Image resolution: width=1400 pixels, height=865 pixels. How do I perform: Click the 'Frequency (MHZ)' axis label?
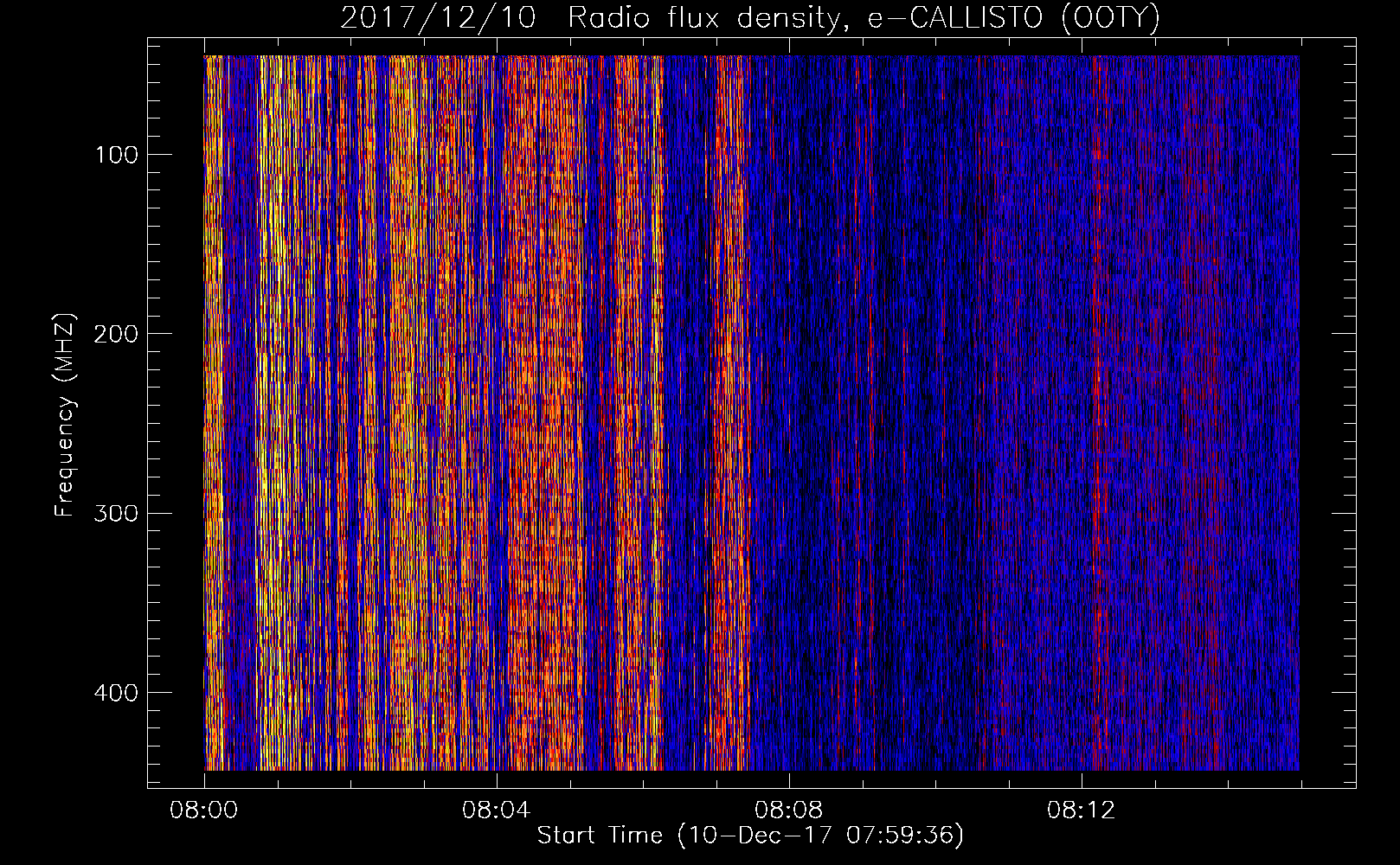tap(65, 415)
